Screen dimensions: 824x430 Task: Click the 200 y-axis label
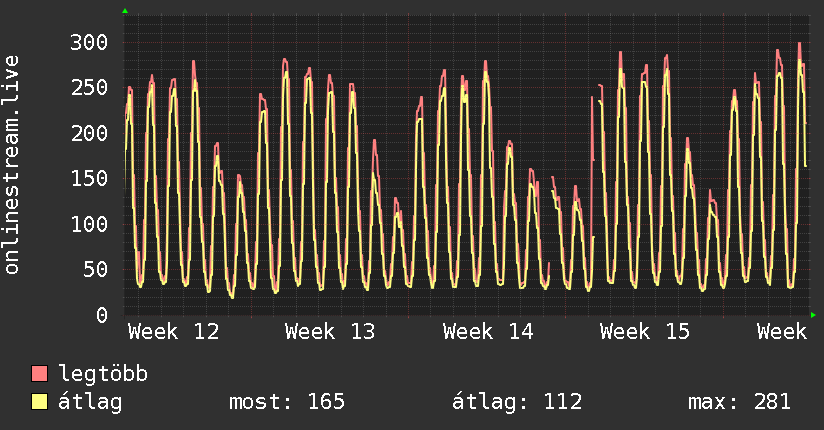(89, 134)
